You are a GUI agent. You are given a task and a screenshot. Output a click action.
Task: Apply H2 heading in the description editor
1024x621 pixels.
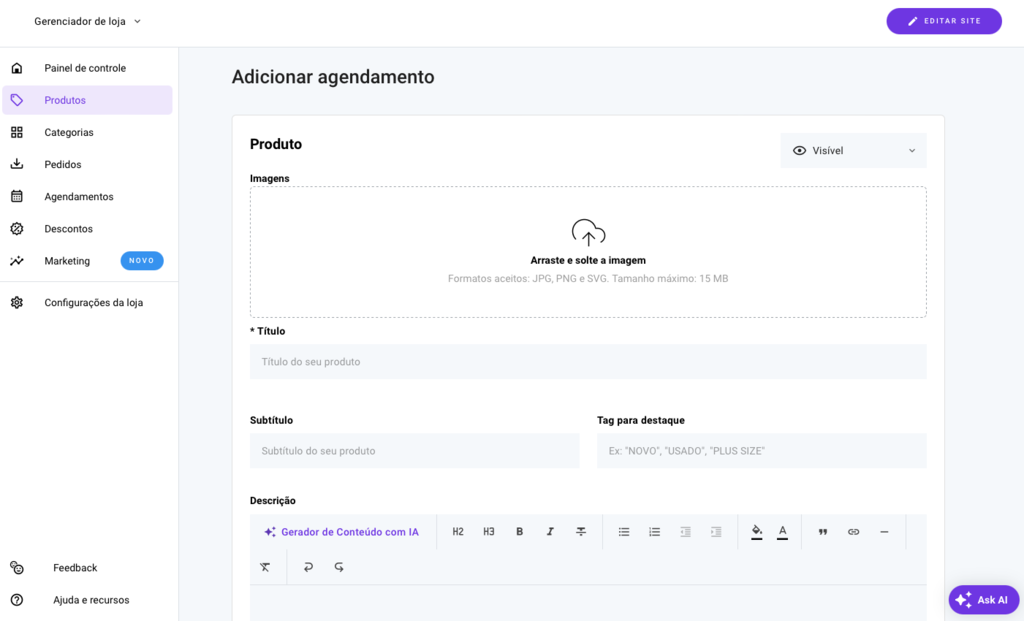pos(458,531)
